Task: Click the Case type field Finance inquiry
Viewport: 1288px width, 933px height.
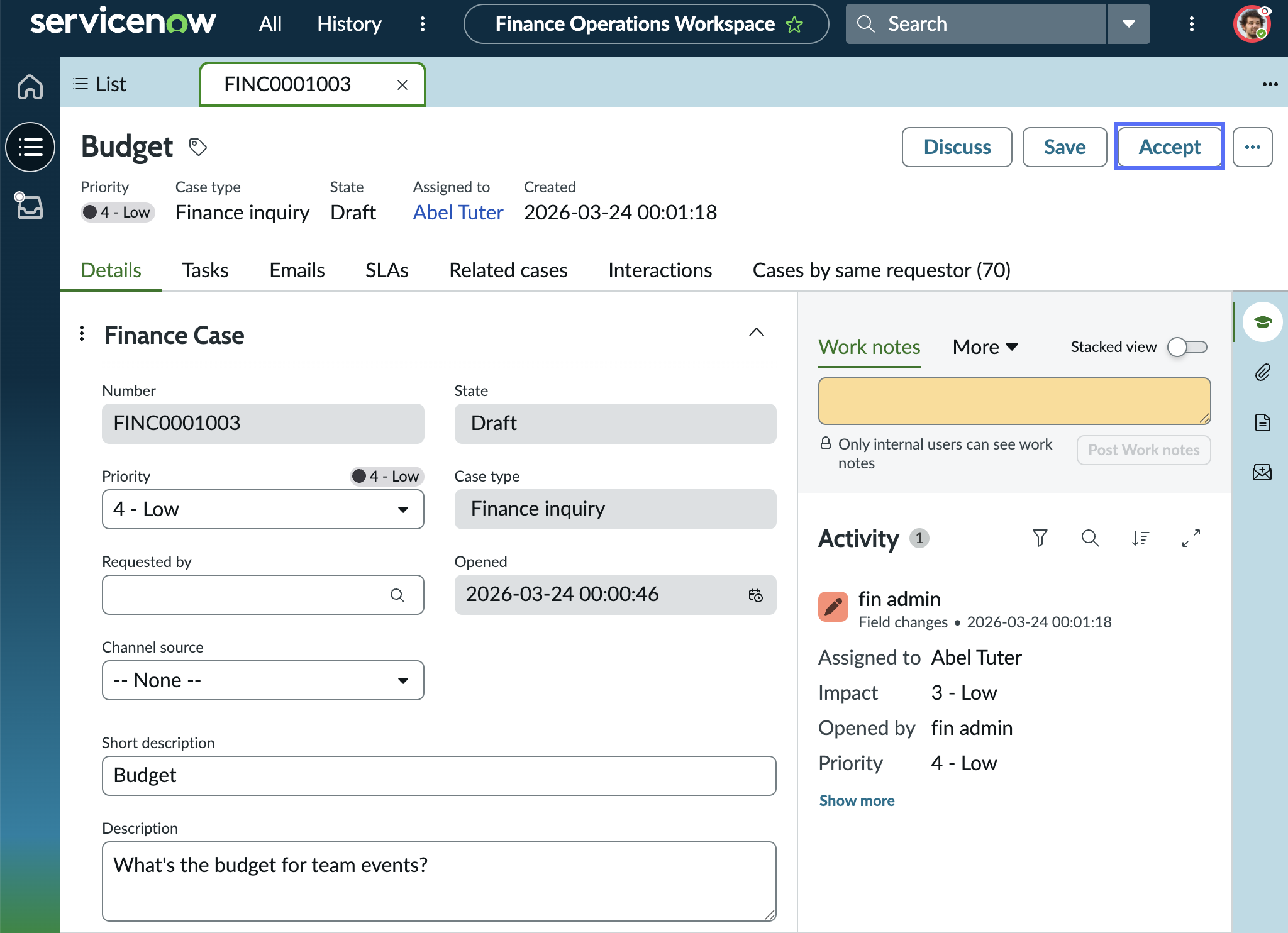Action: (x=615, y=509)
